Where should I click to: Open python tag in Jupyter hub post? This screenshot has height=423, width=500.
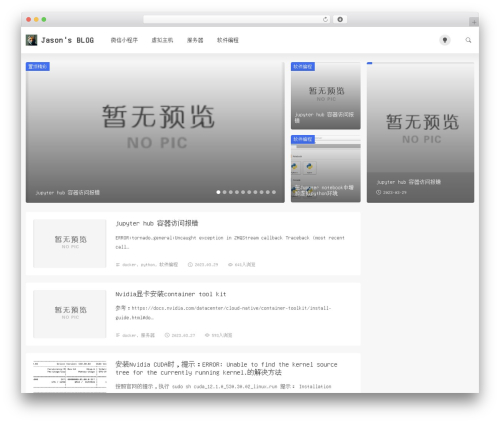pyautogui.click(x=148, y=265)
